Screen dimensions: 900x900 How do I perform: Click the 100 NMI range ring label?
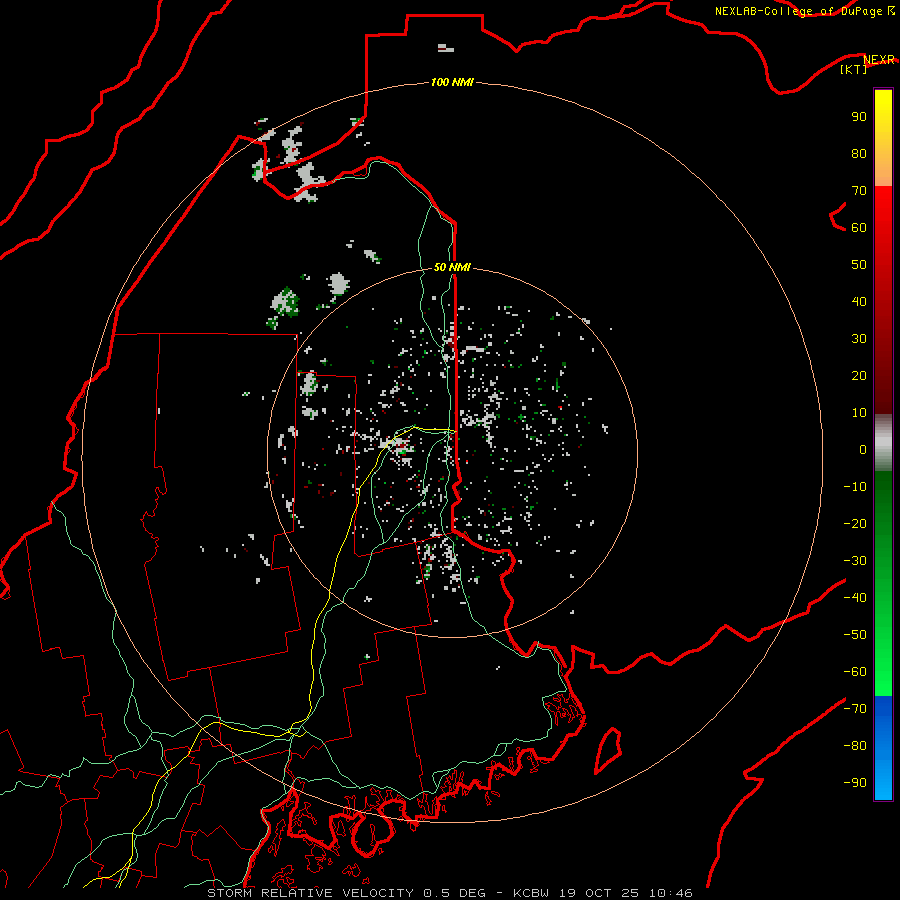click(452, 82)
